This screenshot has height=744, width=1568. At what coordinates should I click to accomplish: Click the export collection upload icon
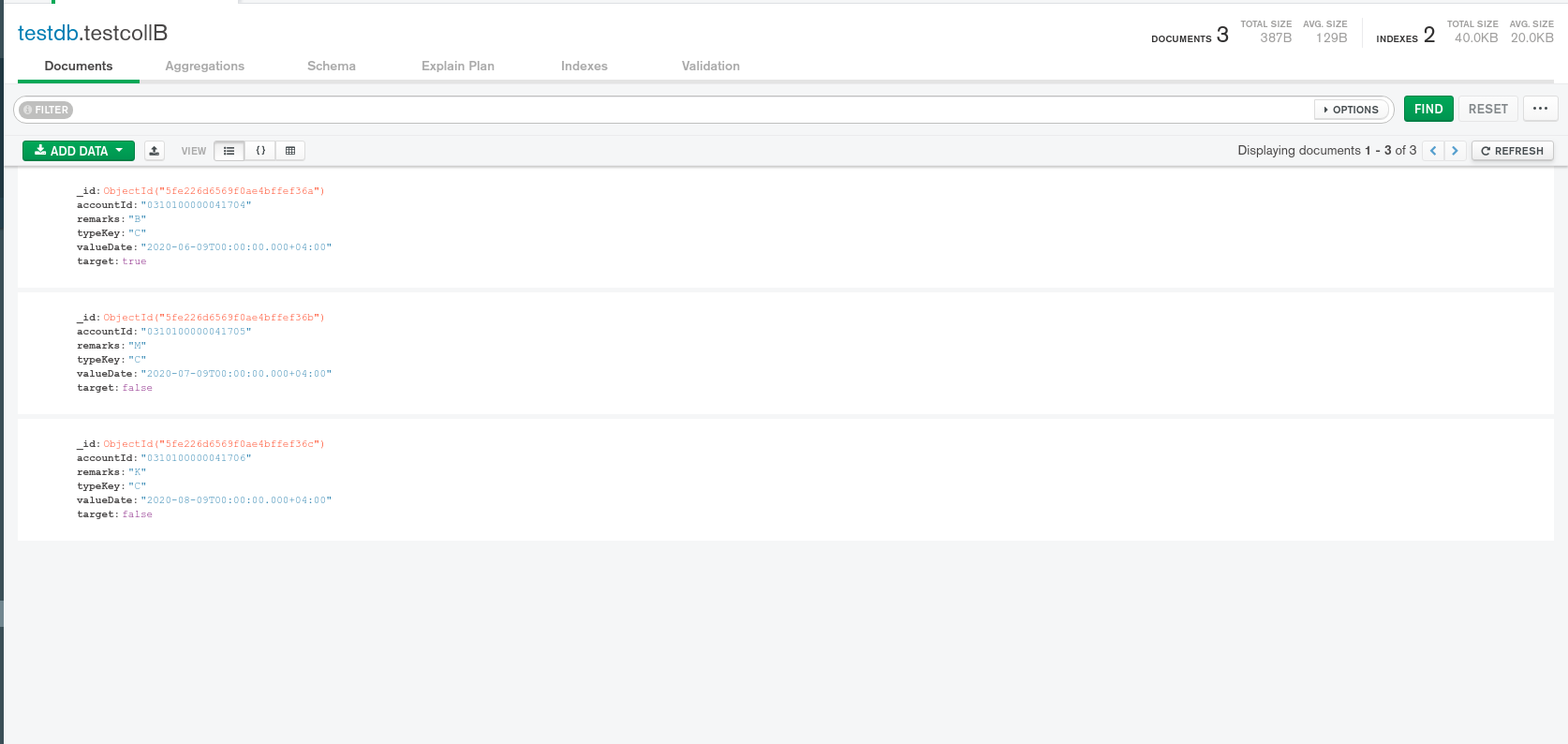(x=155, y=151)
